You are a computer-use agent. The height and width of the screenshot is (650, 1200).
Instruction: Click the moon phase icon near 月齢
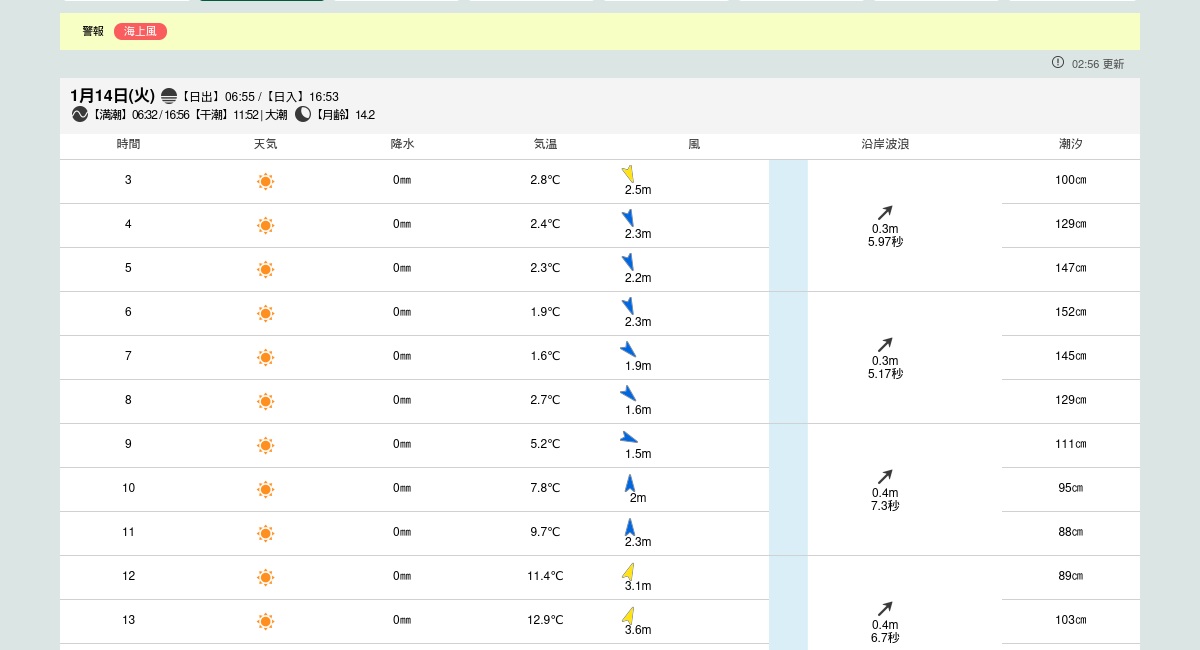click(x=303, y=114)
